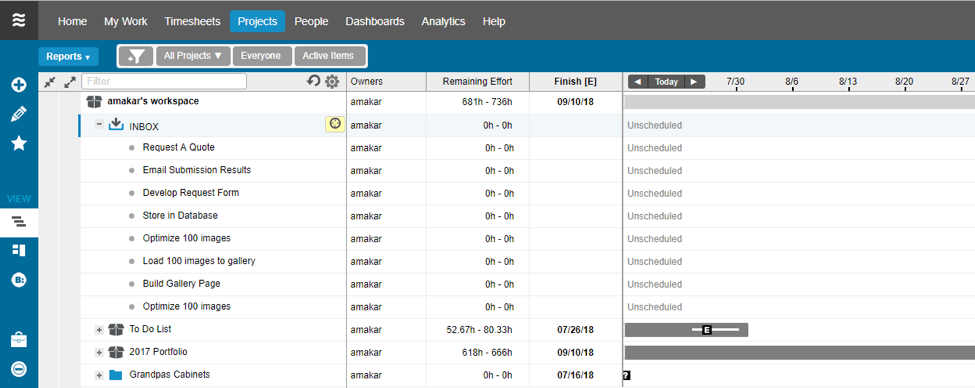Click the add item plus icon in sidebar
975x388 pixels.
(x=19, y=85)
